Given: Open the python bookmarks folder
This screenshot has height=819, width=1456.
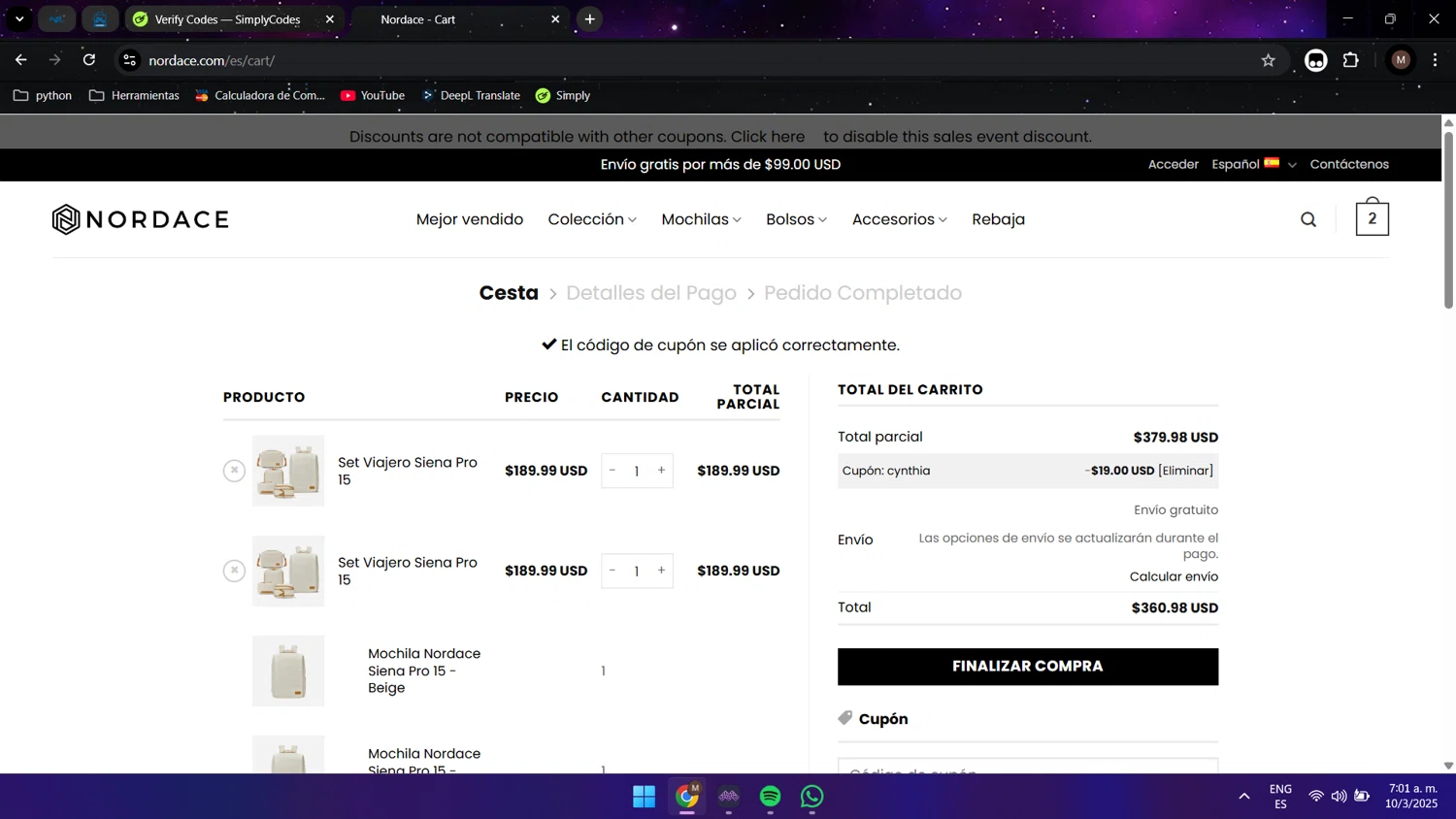Looking at the screenshot, I should pos(43,95).
